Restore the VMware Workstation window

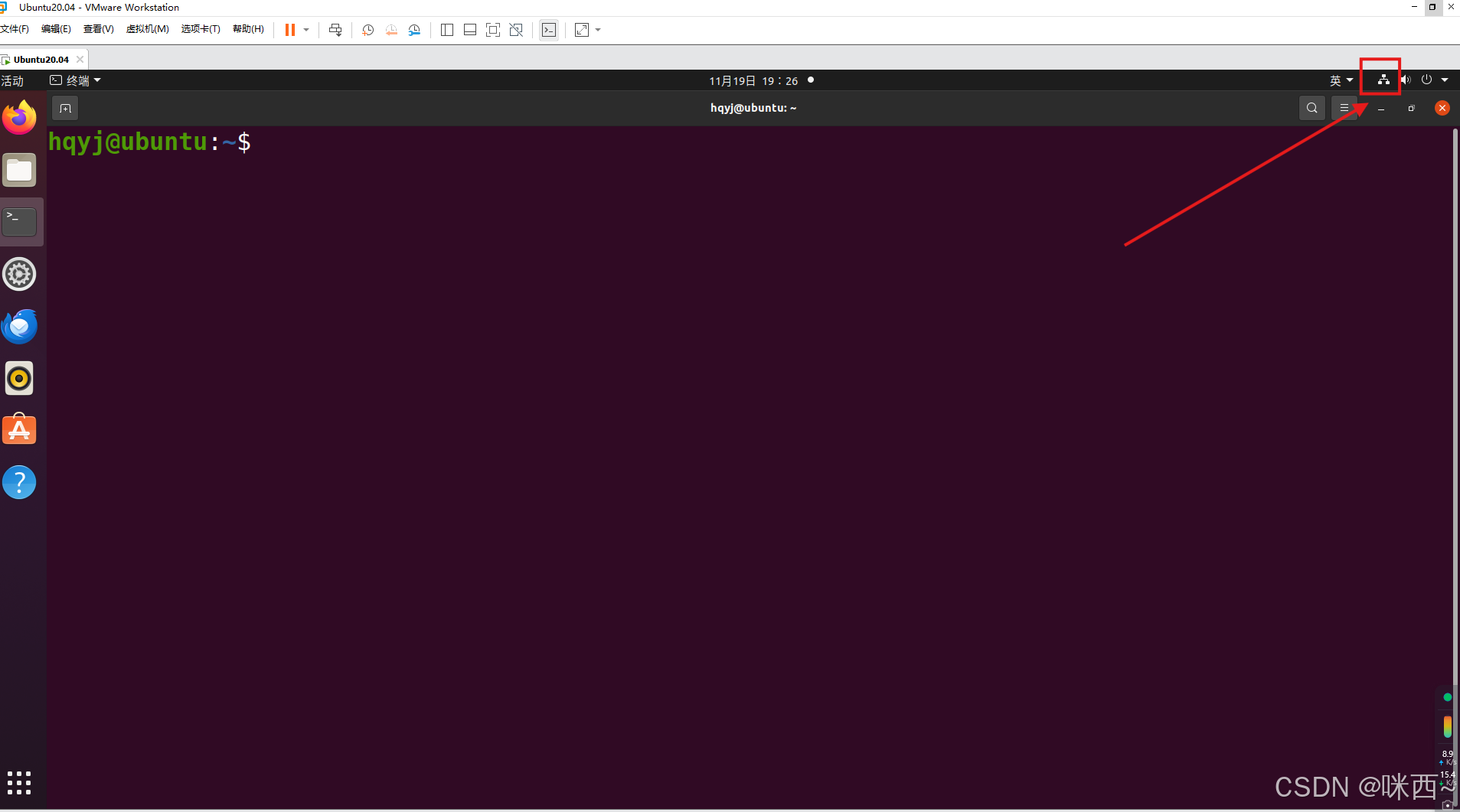pyautogui.click(x=1432, y=7)
